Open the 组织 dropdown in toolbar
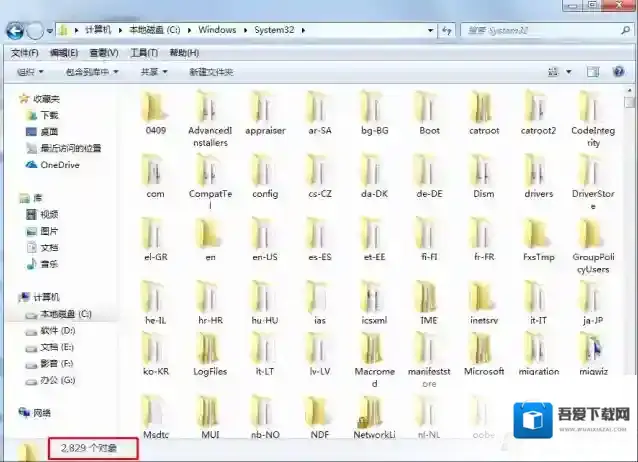The height and width of the screenshot is (462, 638). click(x=30, y=72)
